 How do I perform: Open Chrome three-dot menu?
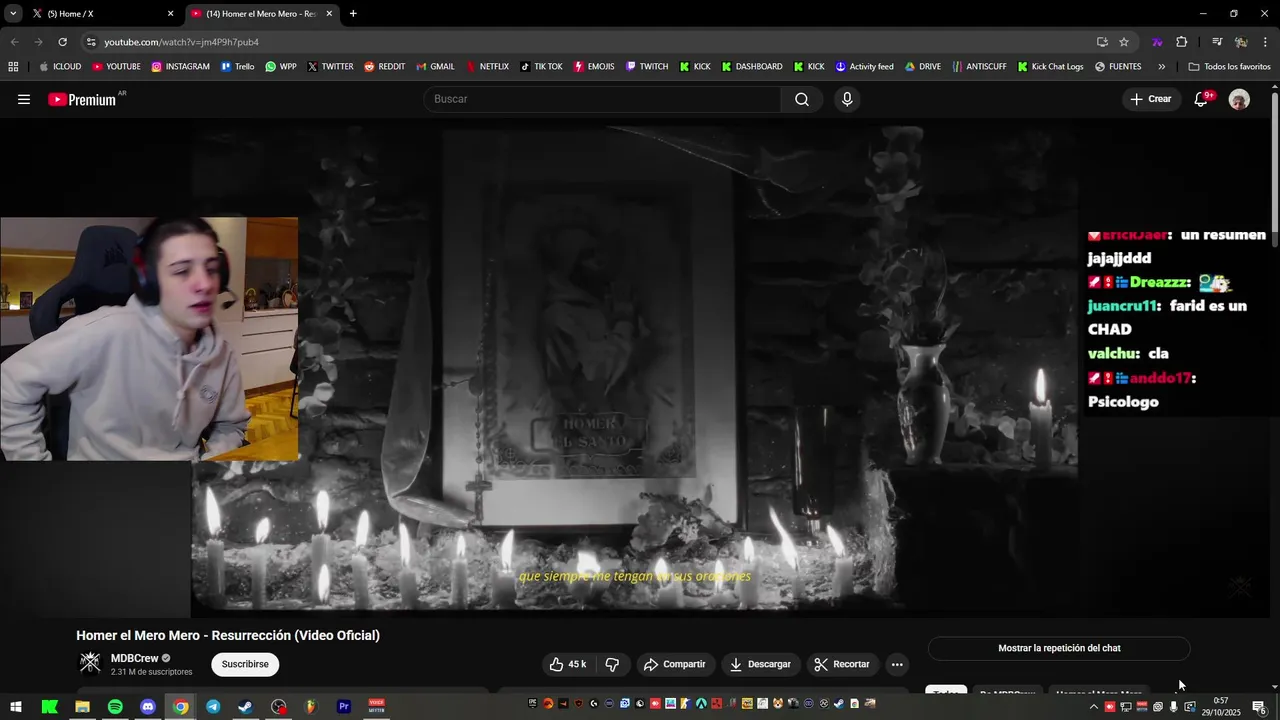1266,42
